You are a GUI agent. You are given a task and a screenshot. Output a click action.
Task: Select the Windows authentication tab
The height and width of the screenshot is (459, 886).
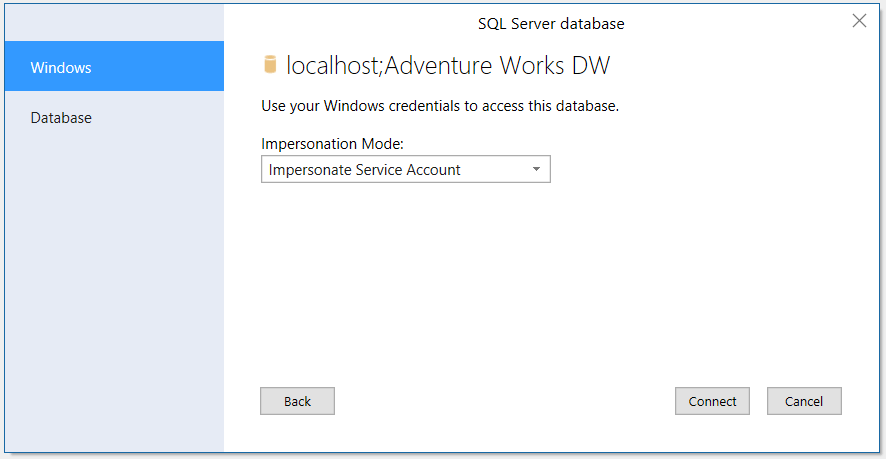coord(114,66)
